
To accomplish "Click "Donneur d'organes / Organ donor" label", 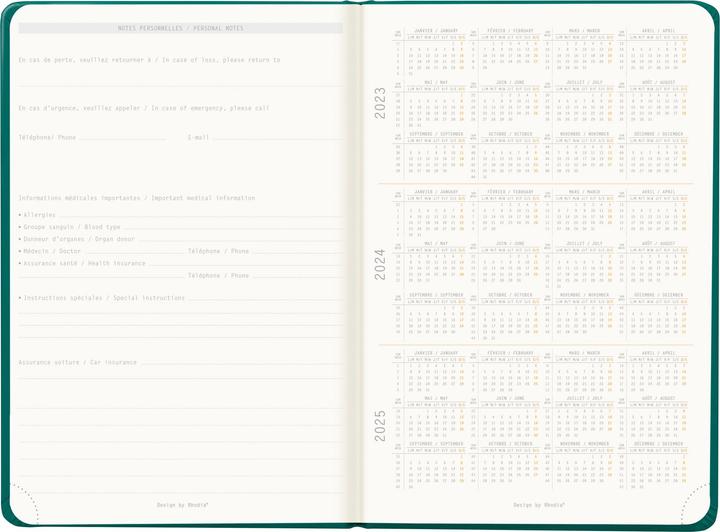I will click(77, 239).
